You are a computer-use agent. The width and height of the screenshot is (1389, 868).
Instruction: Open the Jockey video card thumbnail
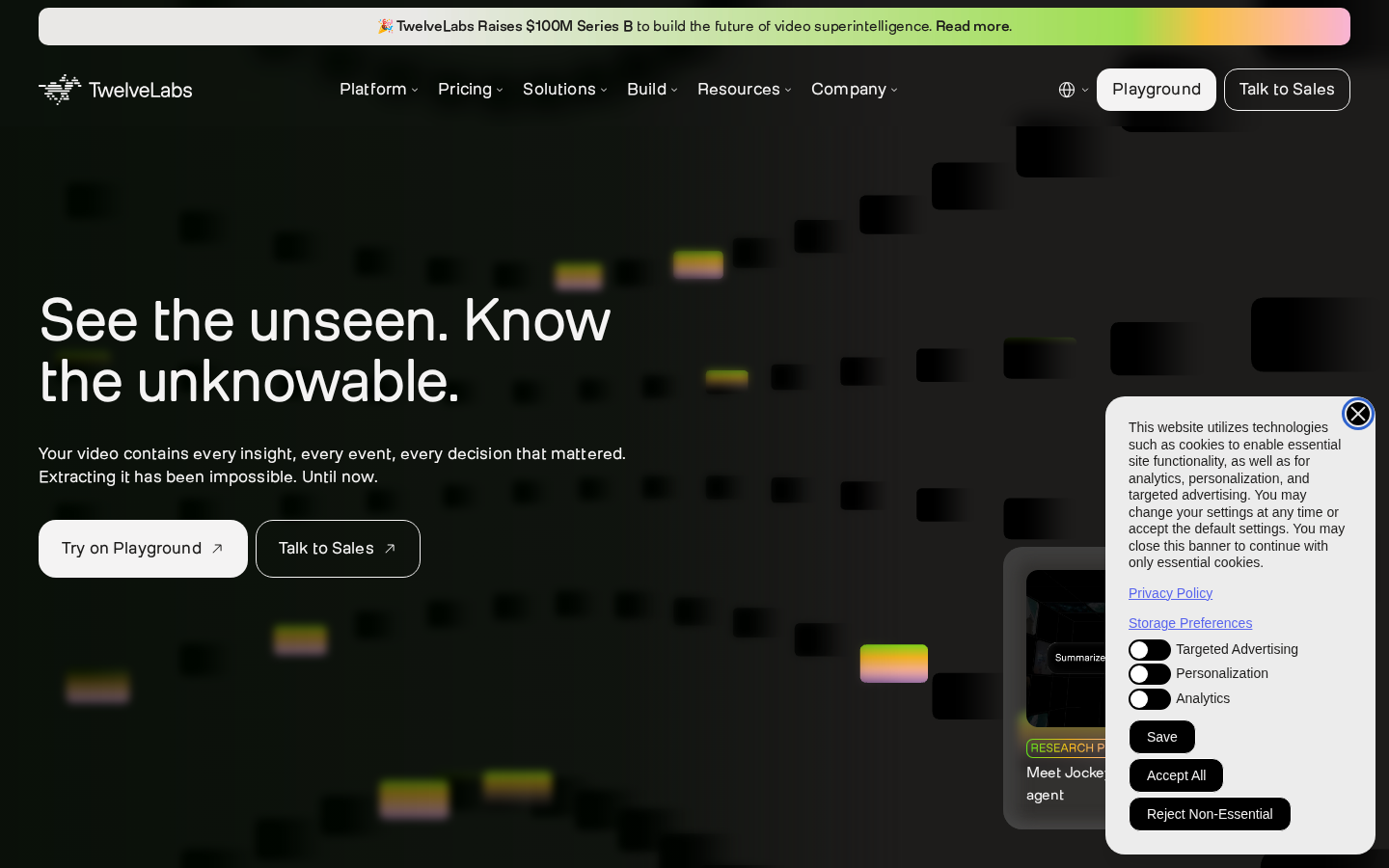coord(1066,648)
